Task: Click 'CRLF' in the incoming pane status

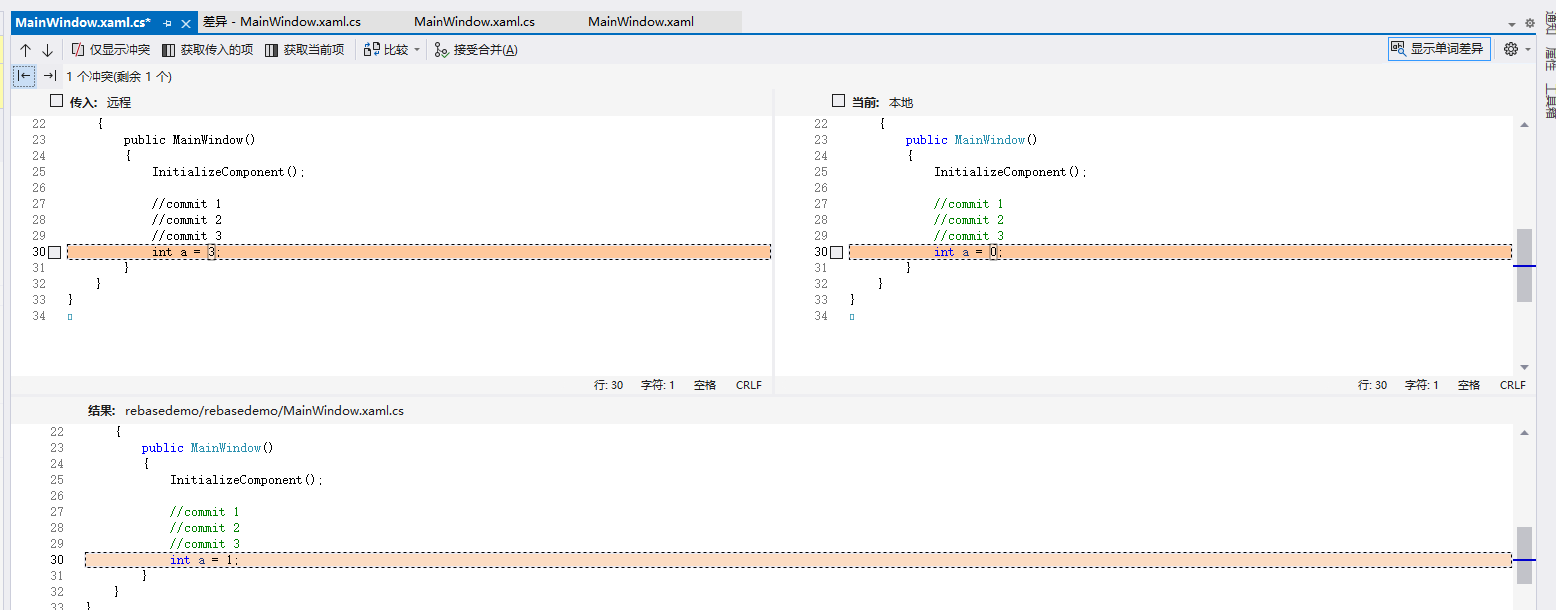Action: (x=749, y=385)
